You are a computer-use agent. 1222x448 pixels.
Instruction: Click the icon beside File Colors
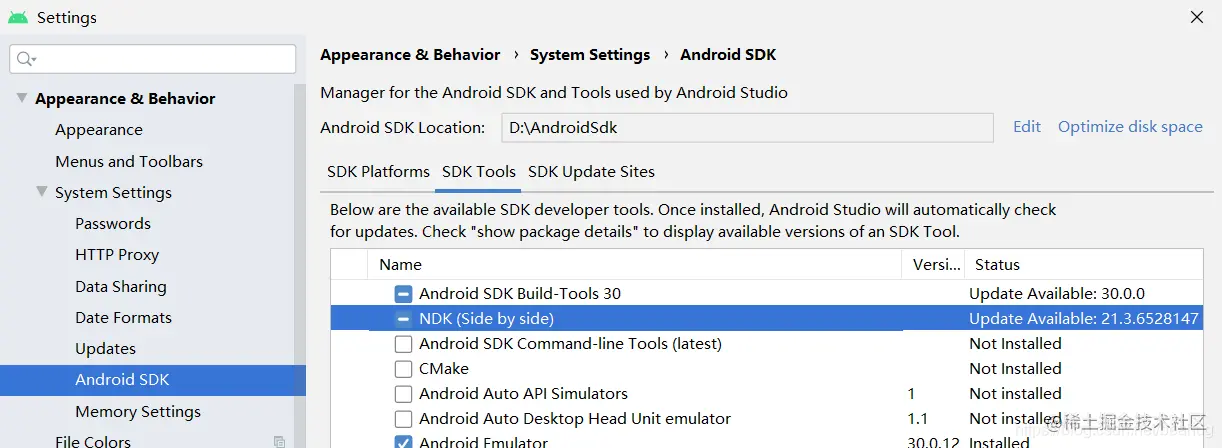tap(279, 441)
